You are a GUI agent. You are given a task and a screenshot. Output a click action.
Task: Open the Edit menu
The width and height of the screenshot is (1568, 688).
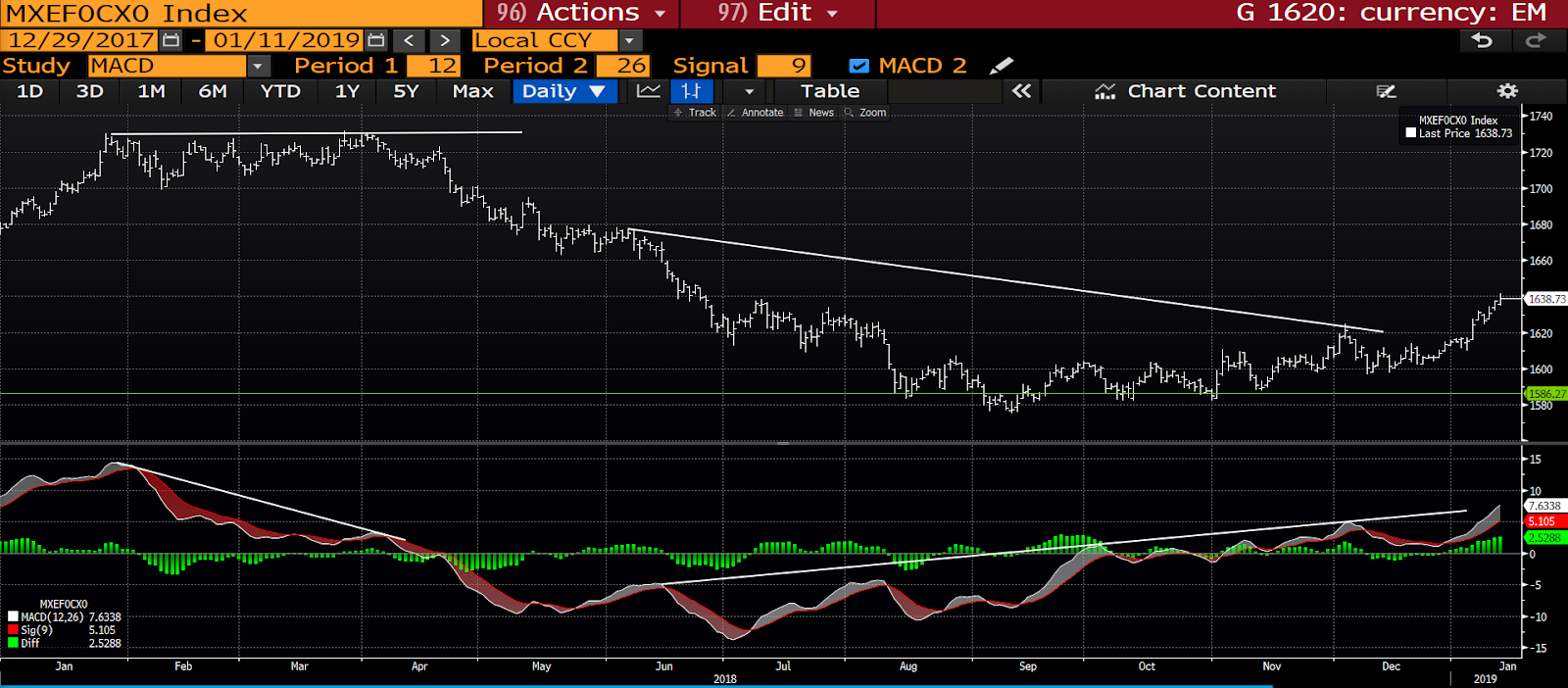(778, 13)
